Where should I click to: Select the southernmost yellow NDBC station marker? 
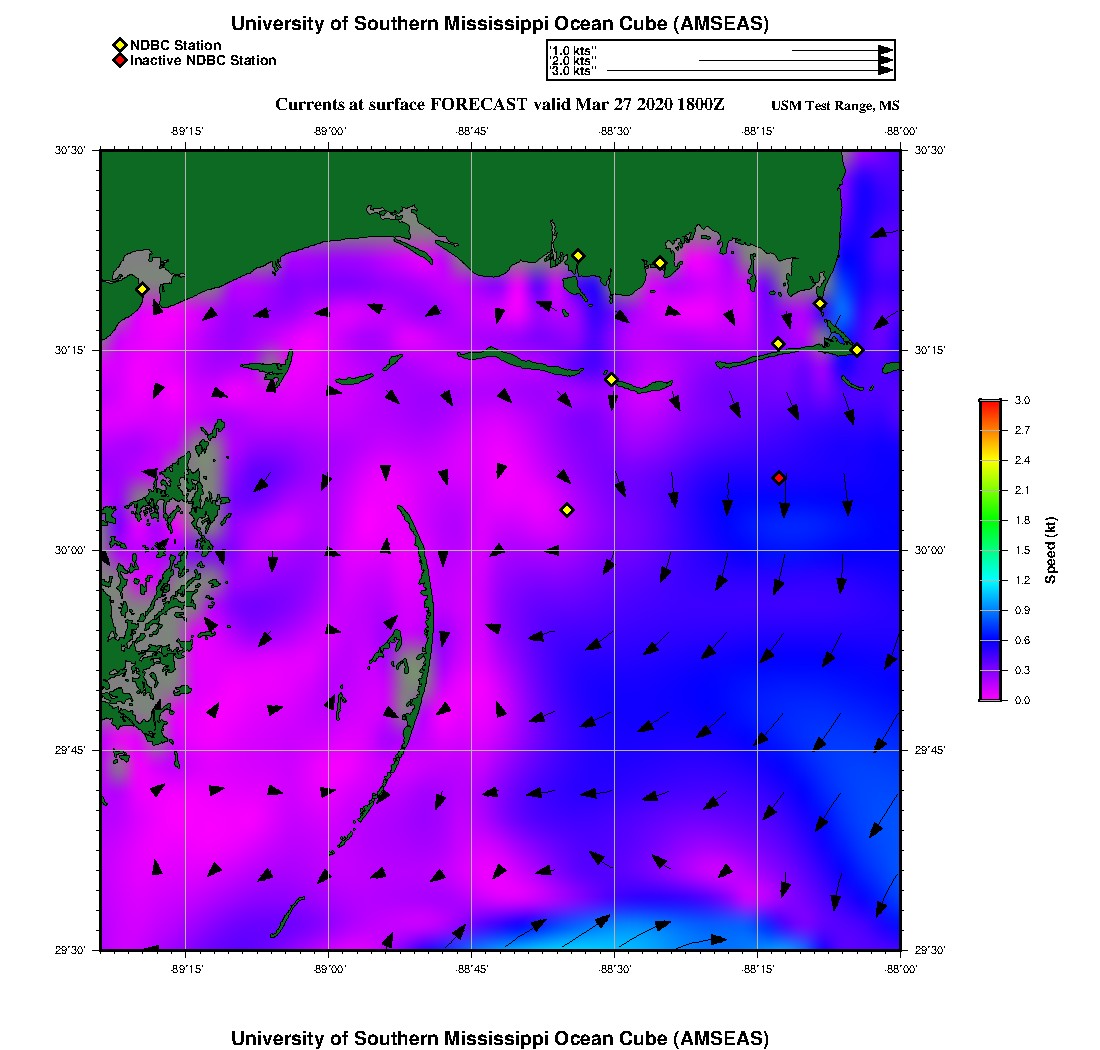(x=567, y=510)
